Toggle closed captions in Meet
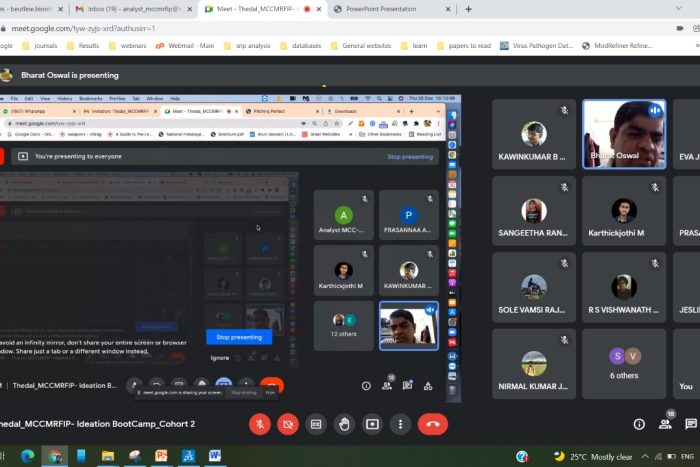700x467 pixels. pyautogui.click(x=316, y=424)
